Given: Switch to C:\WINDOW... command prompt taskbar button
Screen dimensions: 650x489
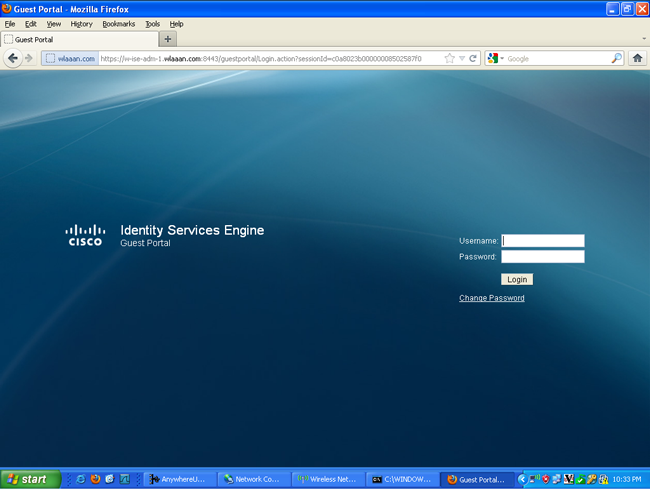Looking at the screenshot, I should (403, 479).
